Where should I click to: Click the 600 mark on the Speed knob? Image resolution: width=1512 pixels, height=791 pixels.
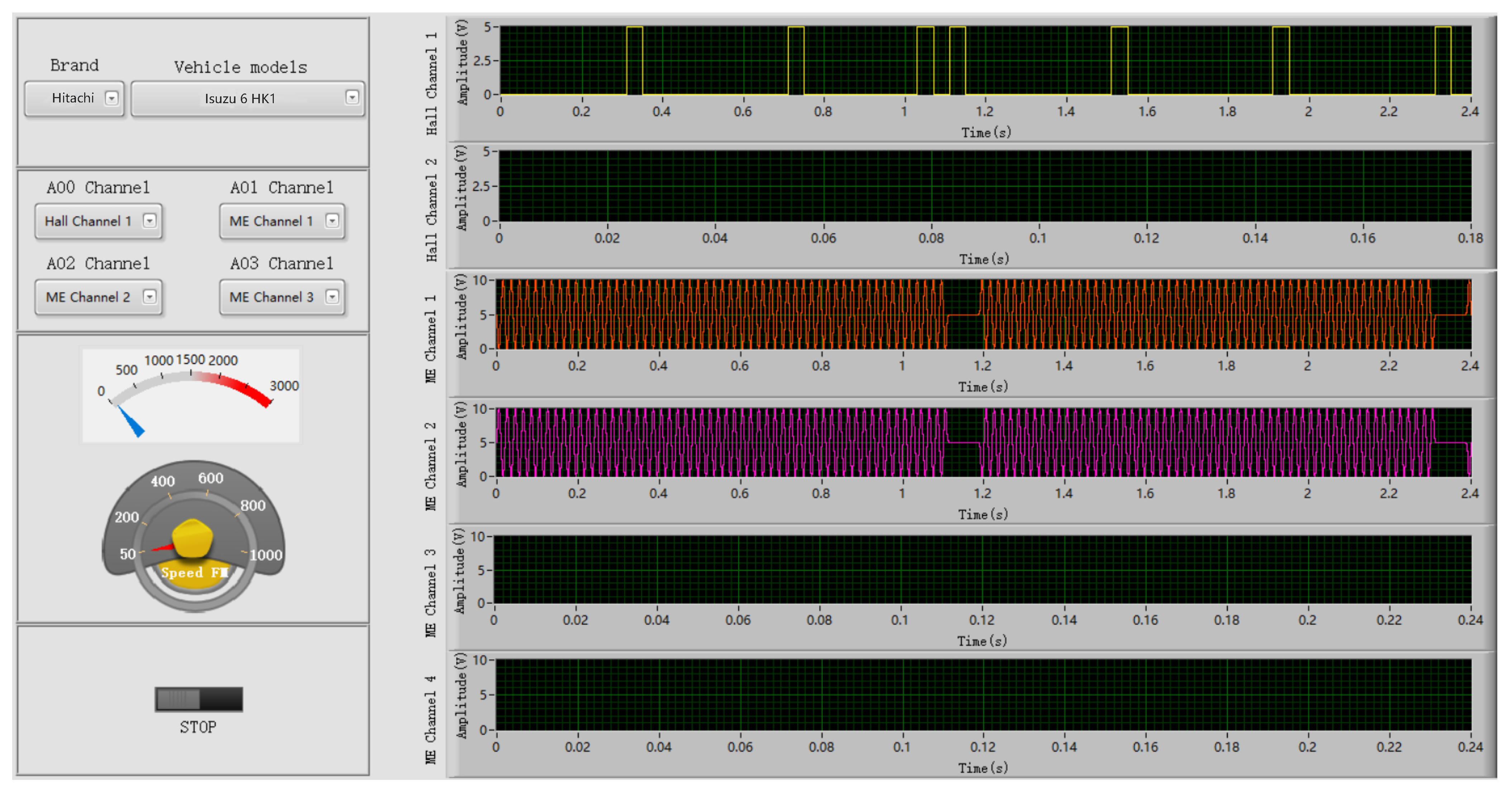click(210, 478)
